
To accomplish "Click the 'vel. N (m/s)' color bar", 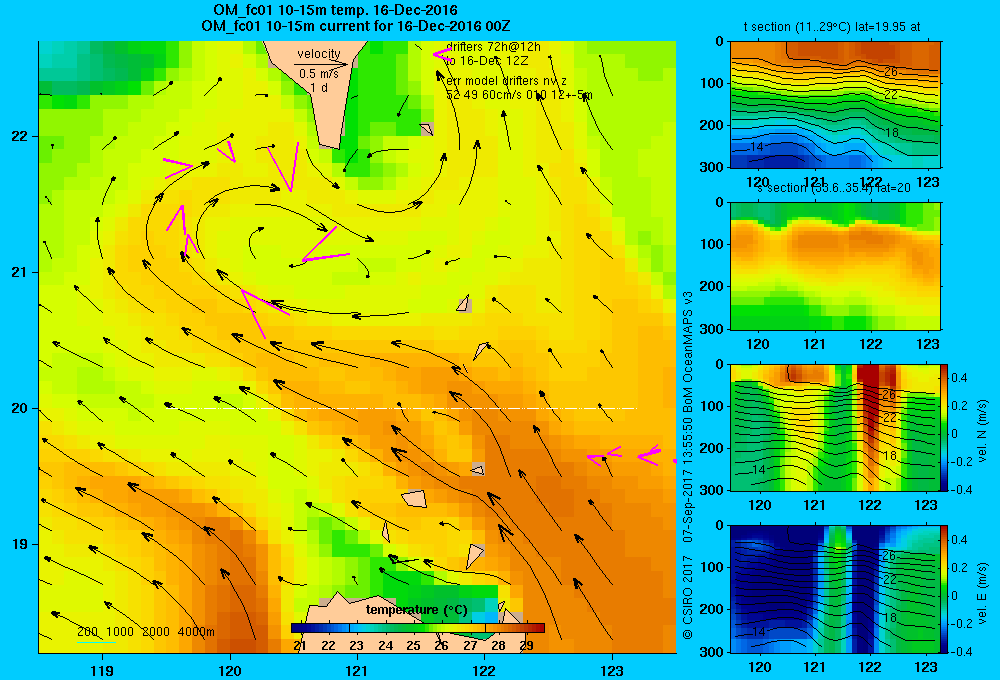I will click(945, 427).
